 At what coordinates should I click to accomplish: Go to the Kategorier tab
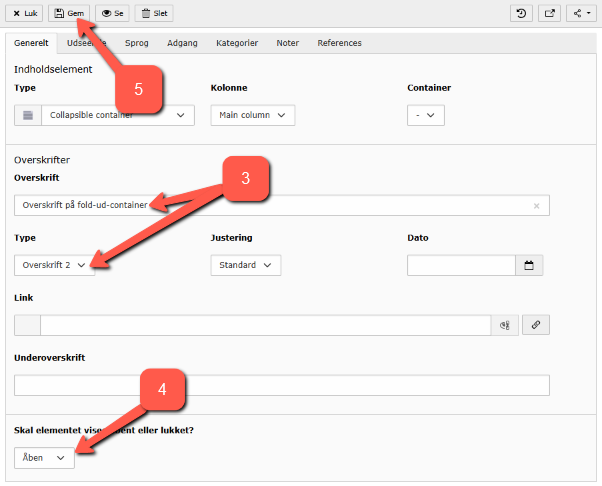point(237,43)
